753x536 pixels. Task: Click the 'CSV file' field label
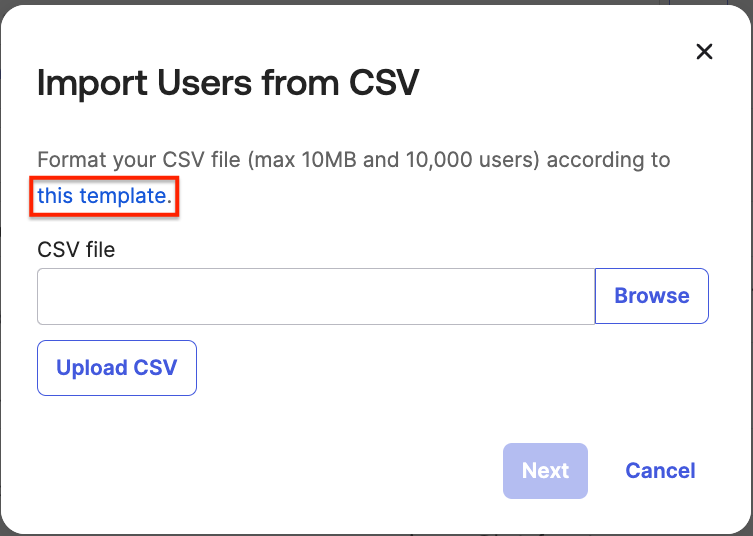(76, 250)
